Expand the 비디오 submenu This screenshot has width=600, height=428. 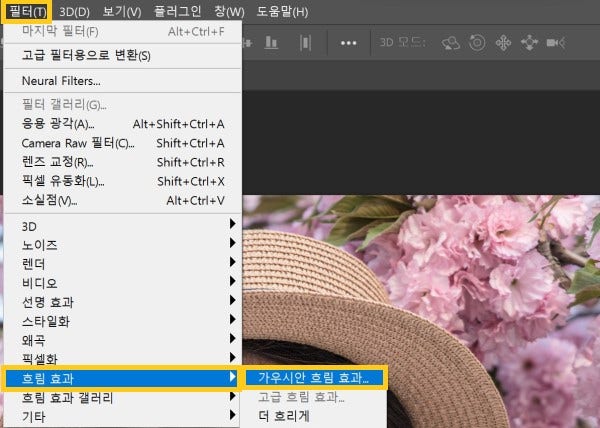click(x=122, y=283)
